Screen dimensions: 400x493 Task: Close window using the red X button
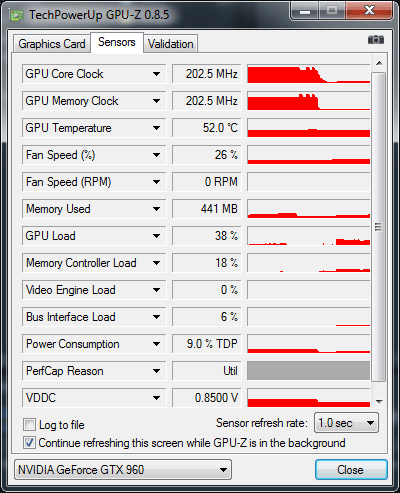point(369,11)
